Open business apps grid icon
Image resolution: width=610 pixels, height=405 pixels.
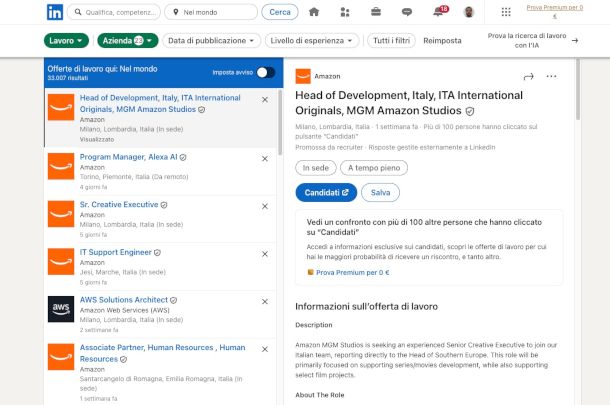(506, 12)
